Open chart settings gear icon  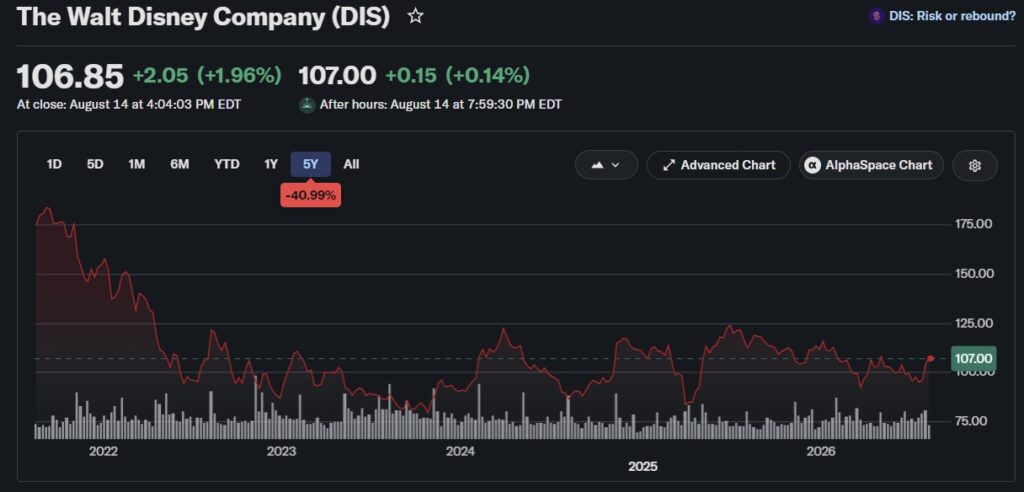pos(974,165)
